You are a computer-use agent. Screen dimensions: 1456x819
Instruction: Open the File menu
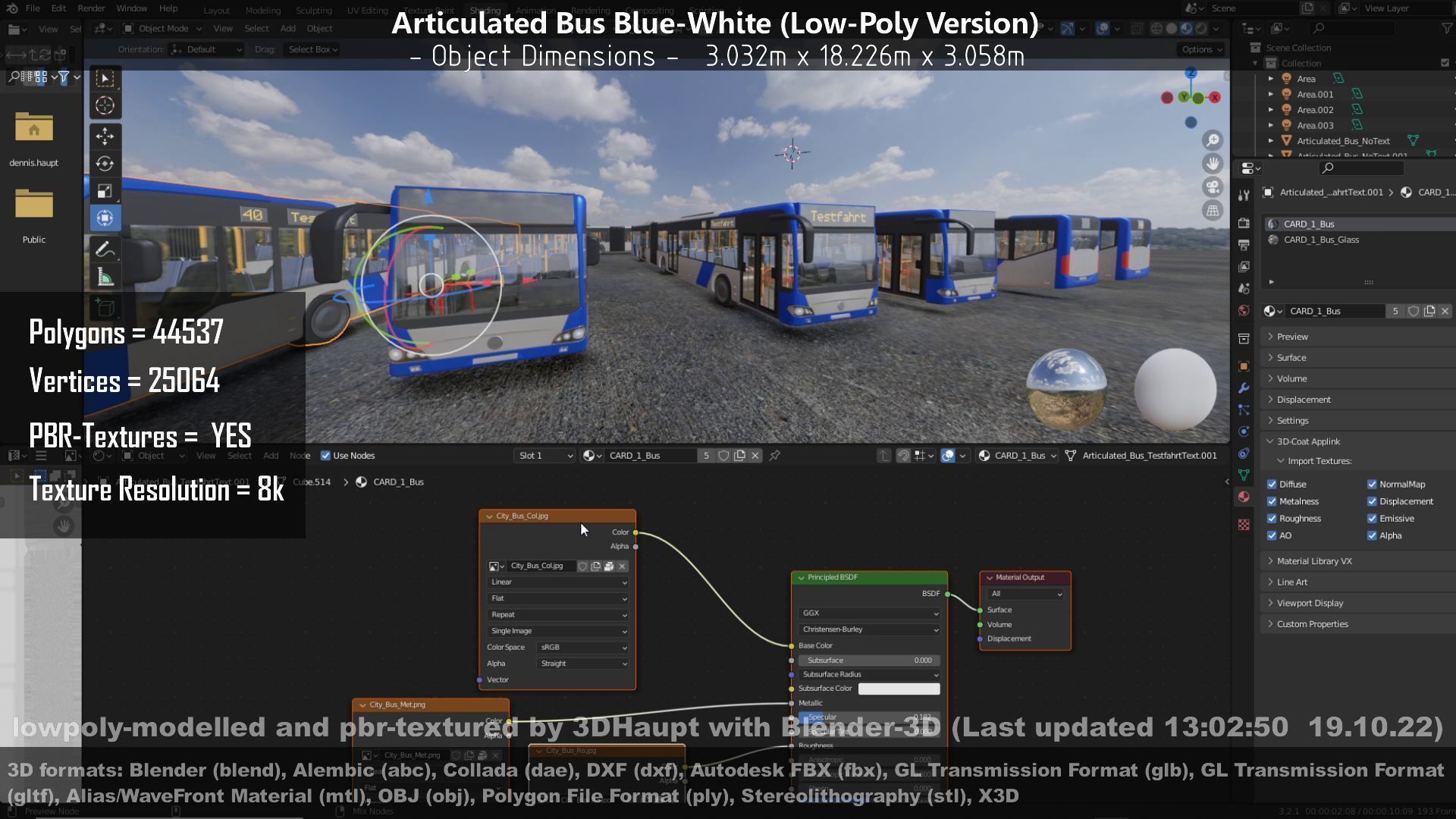[33, 8]
